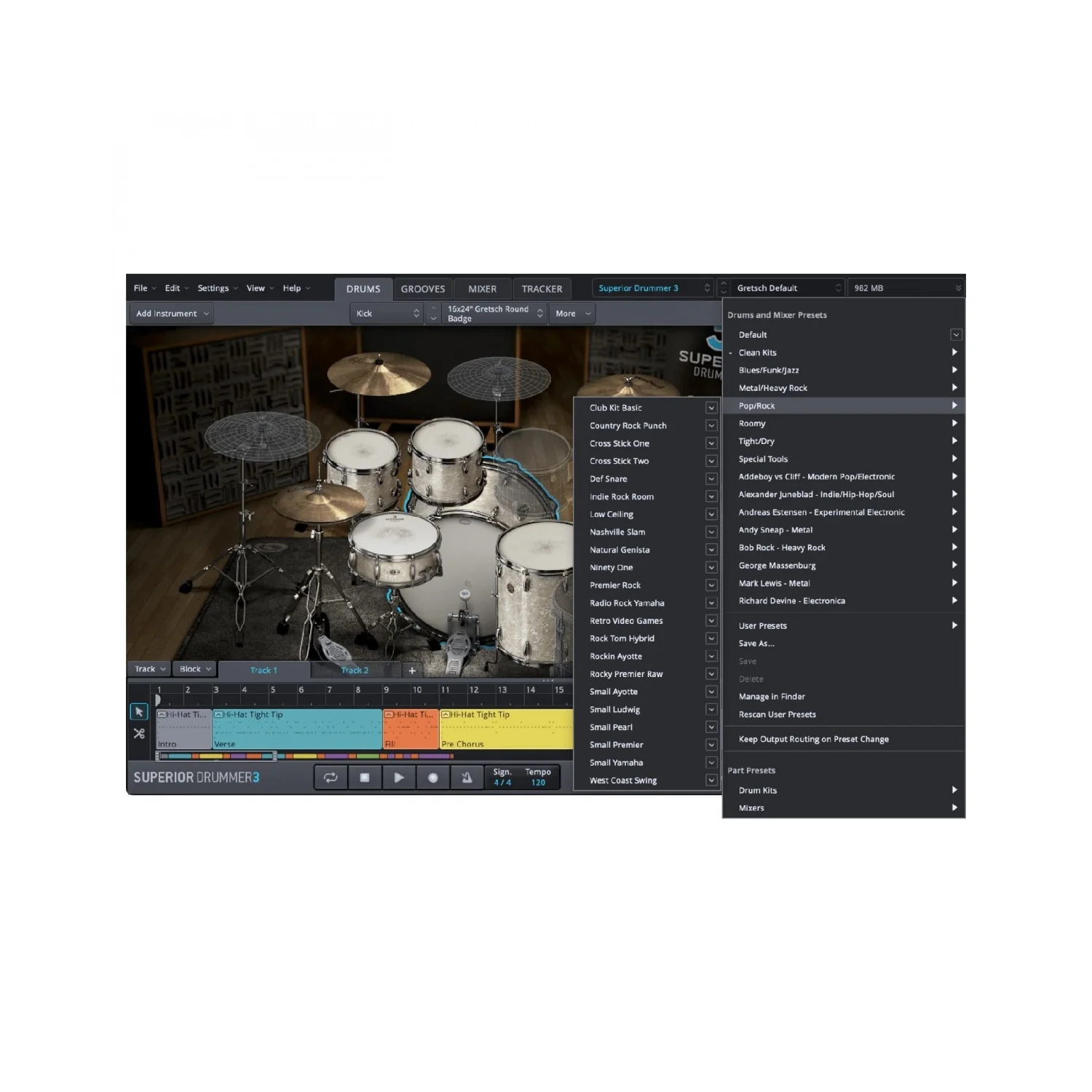This screenshot has width=1092, height=1092.
Task: Open the File menu
Action: (144, 288)
